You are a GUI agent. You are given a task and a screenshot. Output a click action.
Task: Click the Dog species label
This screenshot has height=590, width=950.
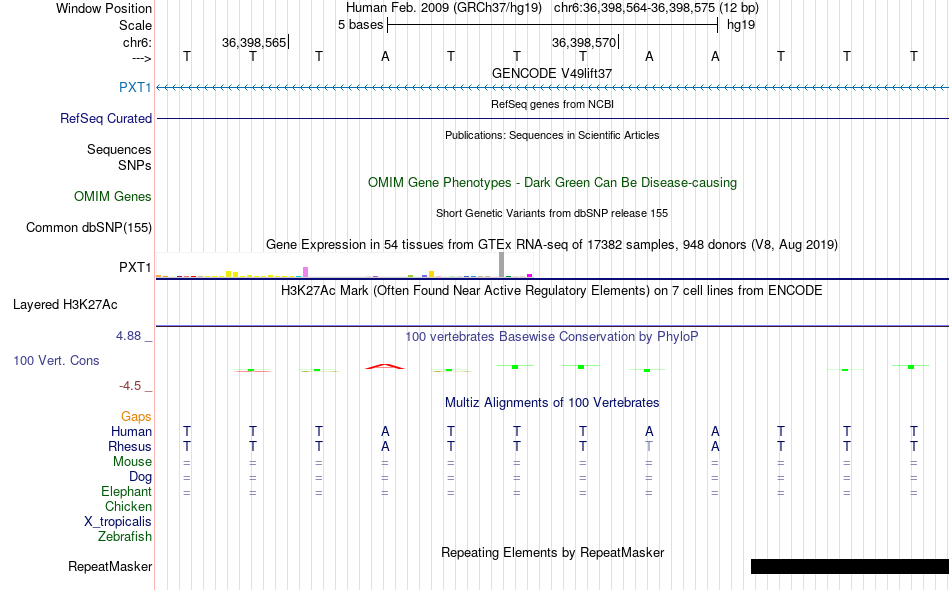(140, 477)
